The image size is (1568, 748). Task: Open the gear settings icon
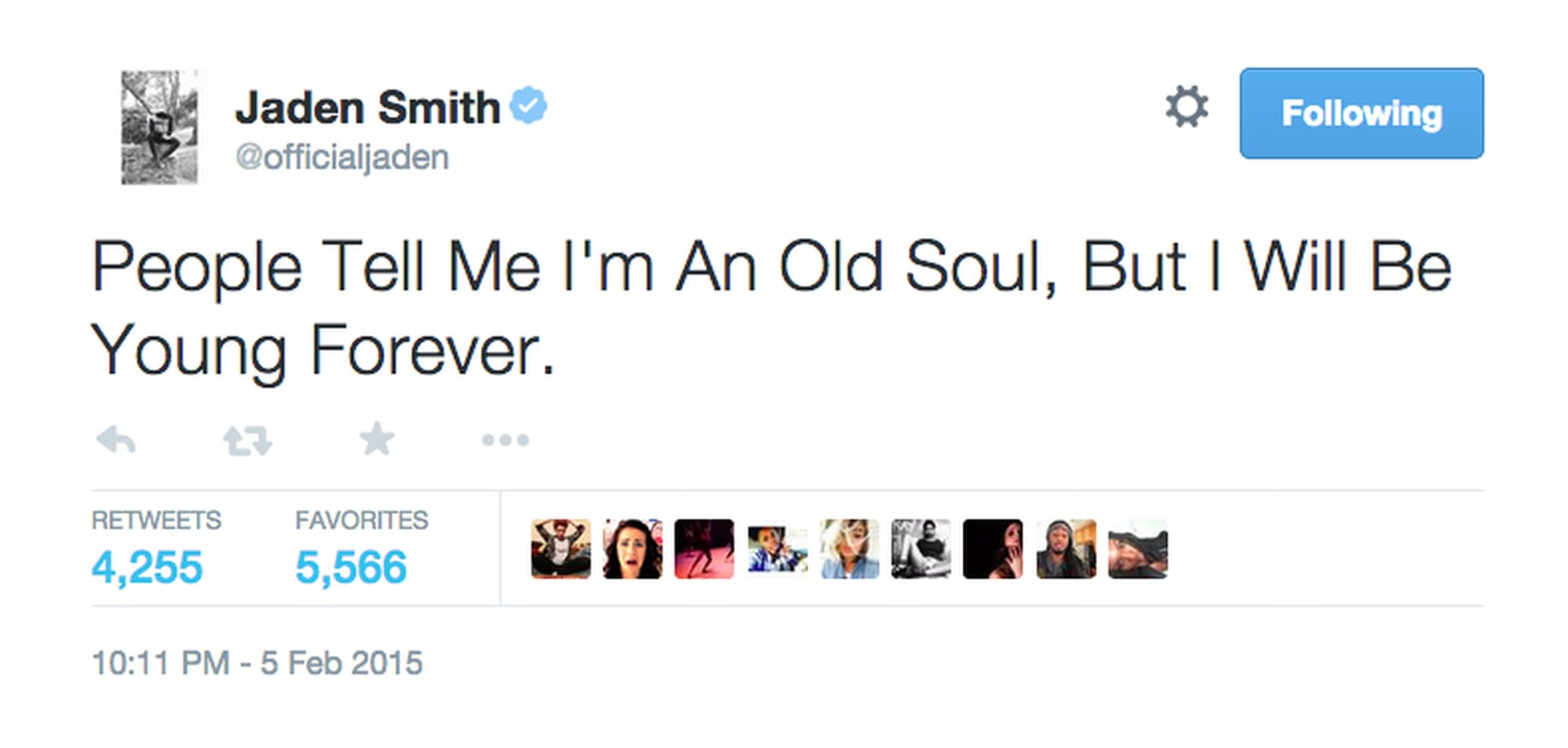pyautogui.click(x=1186, y=106)
